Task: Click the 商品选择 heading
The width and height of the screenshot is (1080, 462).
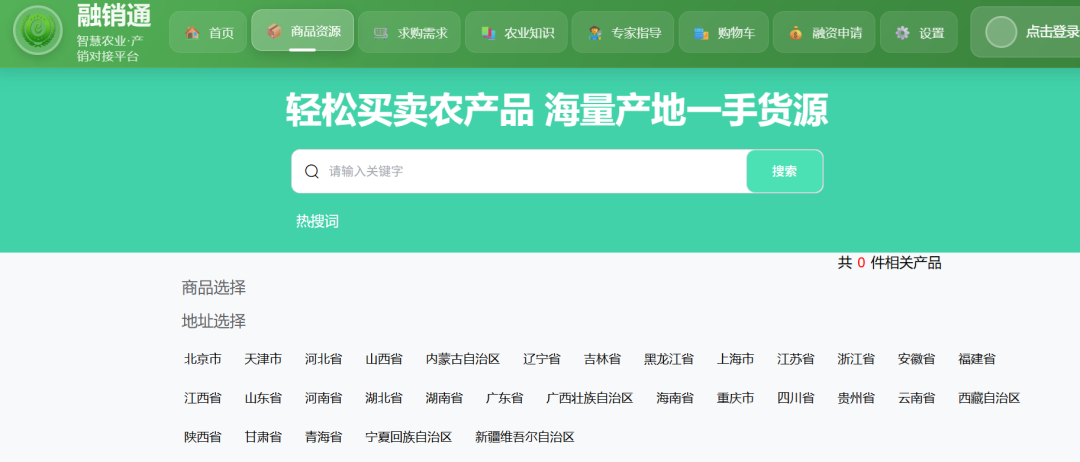Action: pyautogui.click(x=214, y=288)
